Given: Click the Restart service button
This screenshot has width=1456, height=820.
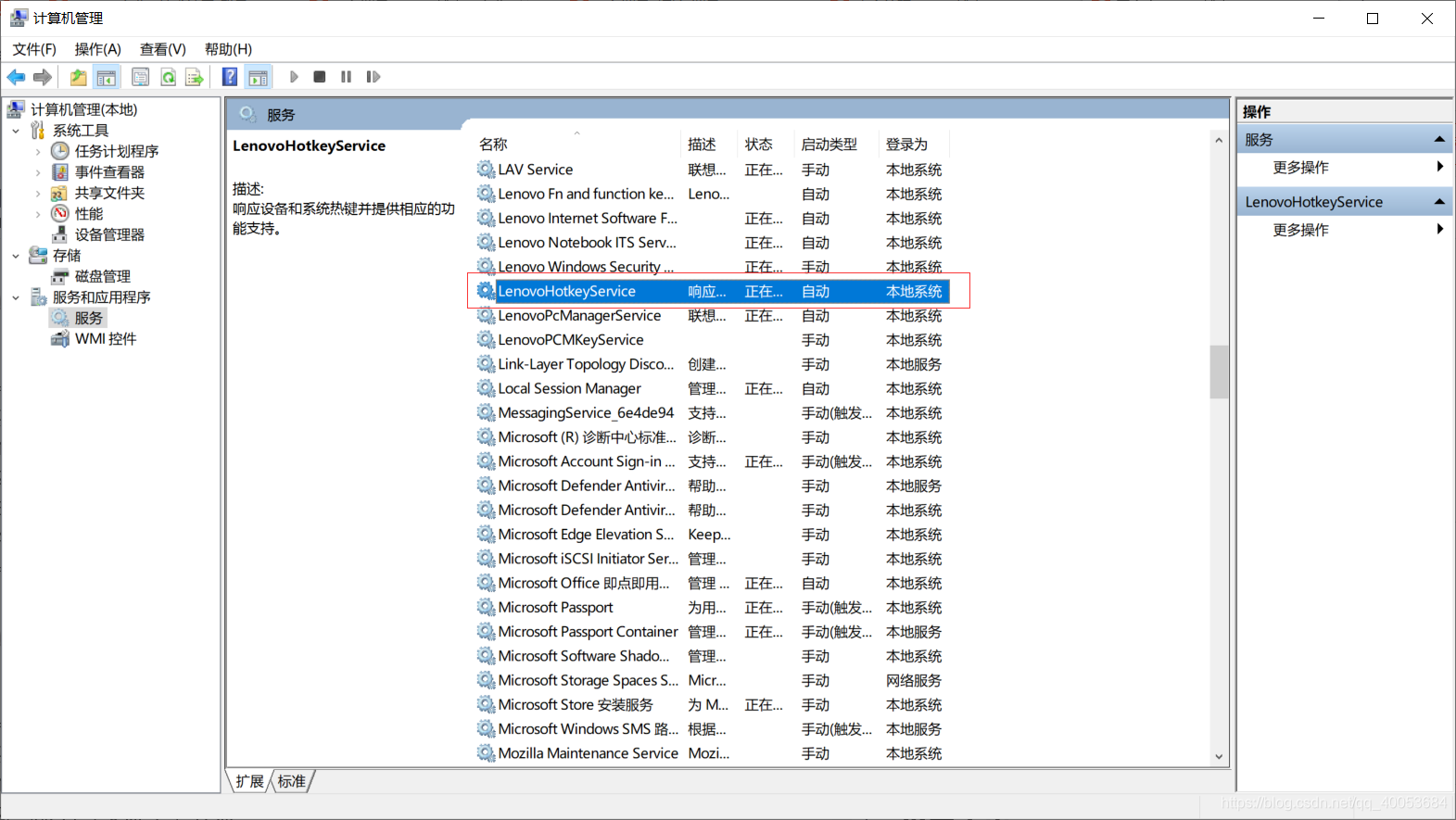Looking at the screenshot, I should pyautogui.click(x=373, y=77).
